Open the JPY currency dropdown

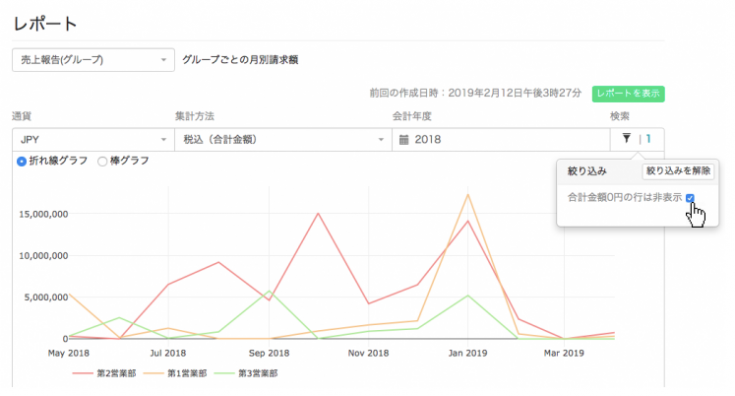click(93, 140)
